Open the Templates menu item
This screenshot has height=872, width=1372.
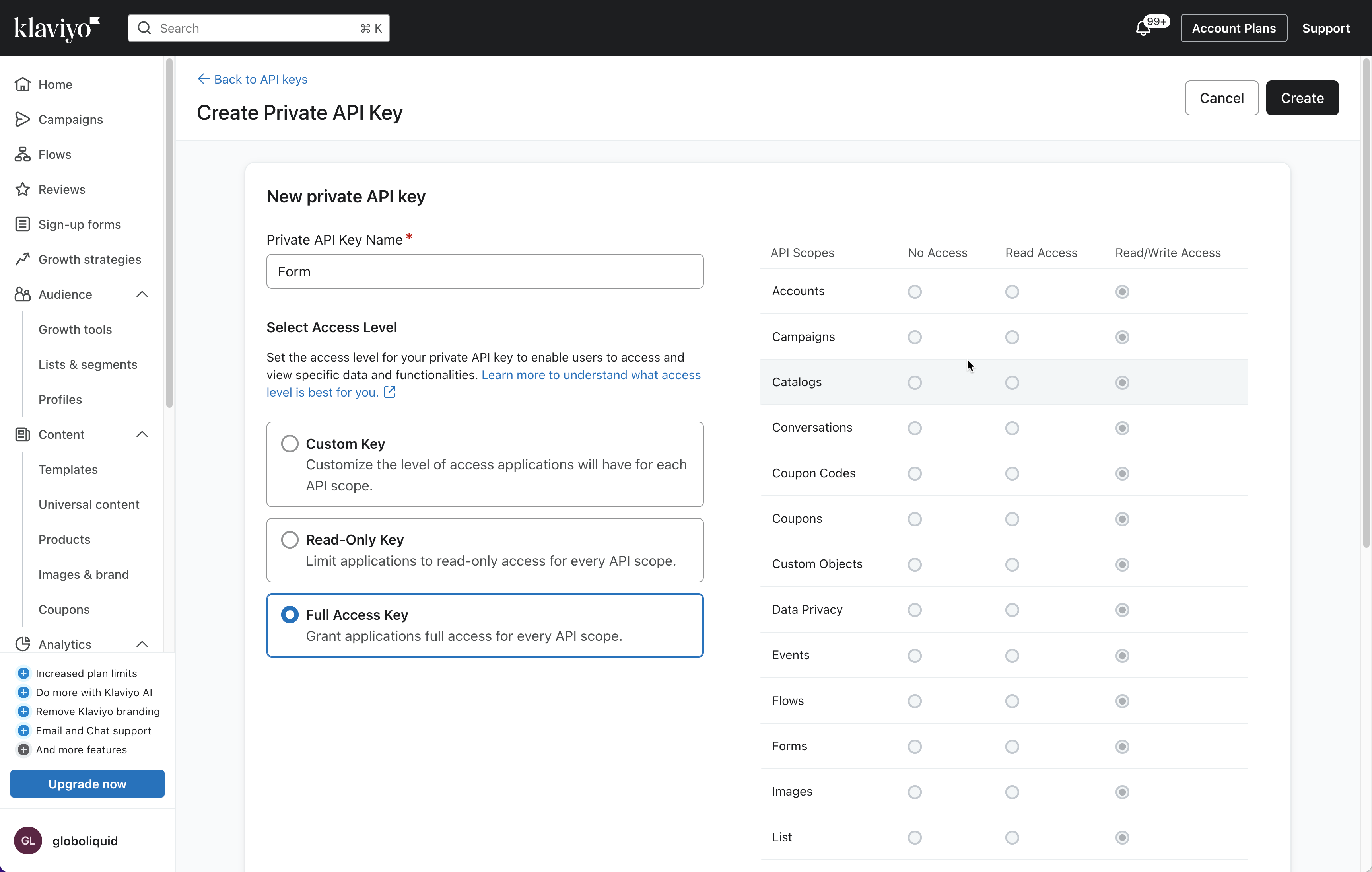(68, 469)
